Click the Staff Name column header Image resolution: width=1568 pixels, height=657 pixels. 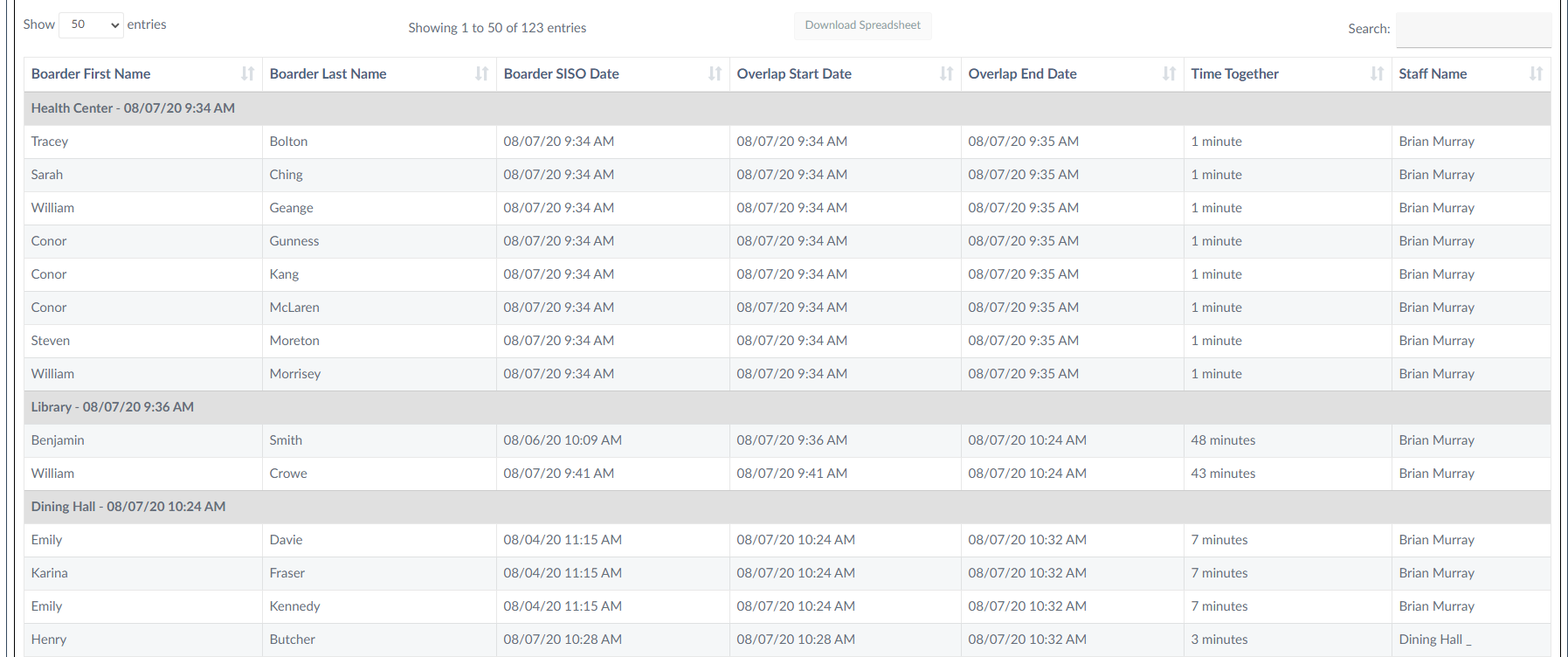coord(1471,74)
